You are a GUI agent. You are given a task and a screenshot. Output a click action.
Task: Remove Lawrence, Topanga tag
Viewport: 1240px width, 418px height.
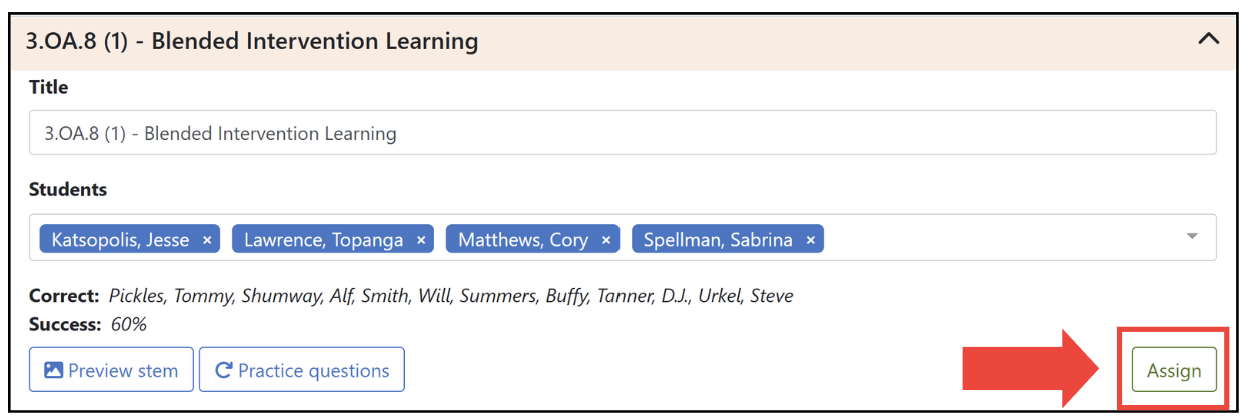(x=421, y=240)
